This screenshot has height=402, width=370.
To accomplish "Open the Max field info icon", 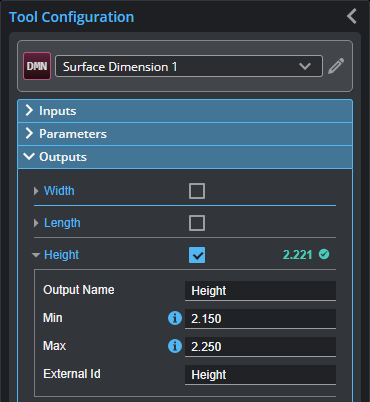I will coord(175,346).
